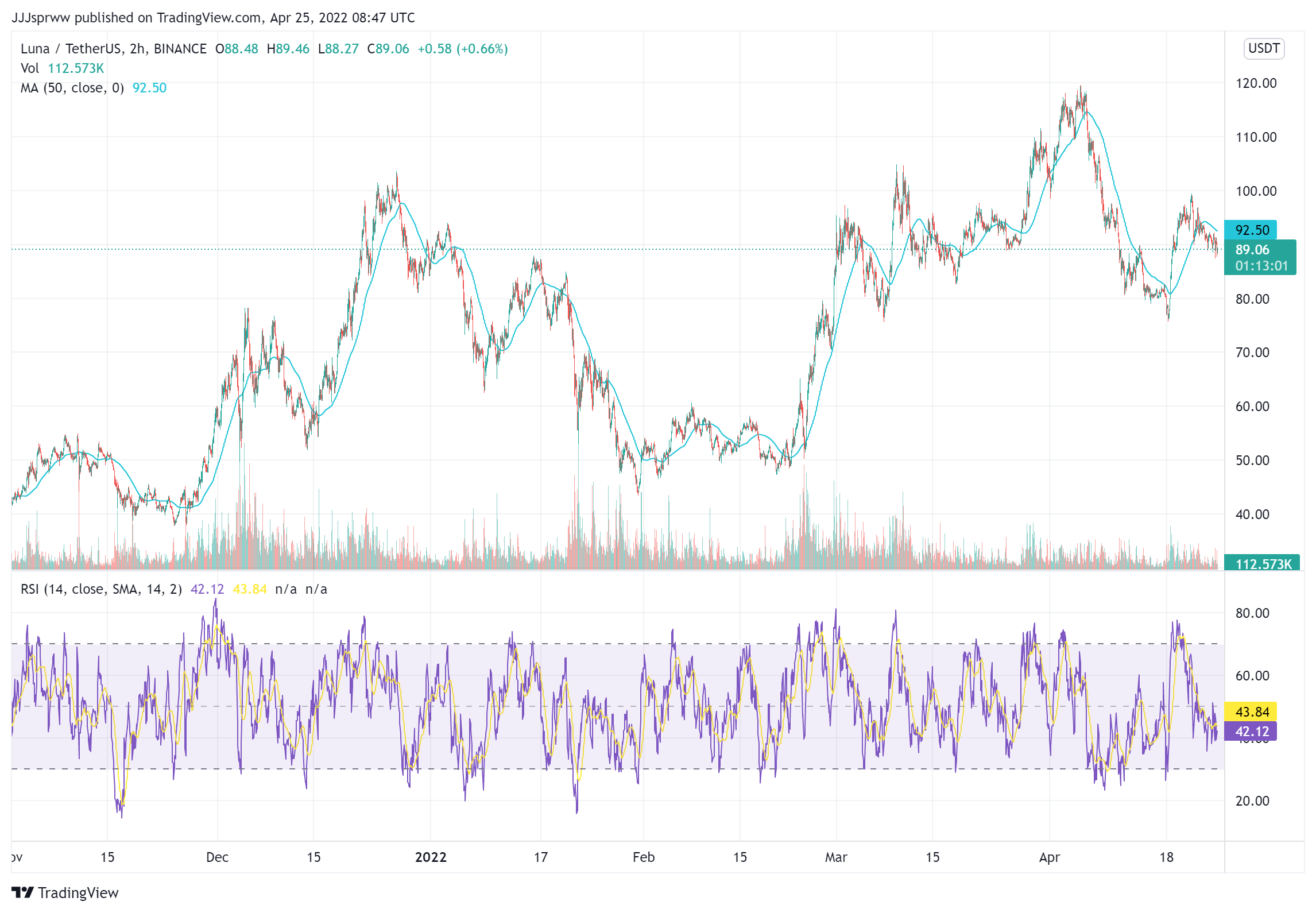Image resolution: width=1316 pixels, height=913 pixels.
Task: Click the 112.573K volume axis tag
Action: [x=1261, y=563]
